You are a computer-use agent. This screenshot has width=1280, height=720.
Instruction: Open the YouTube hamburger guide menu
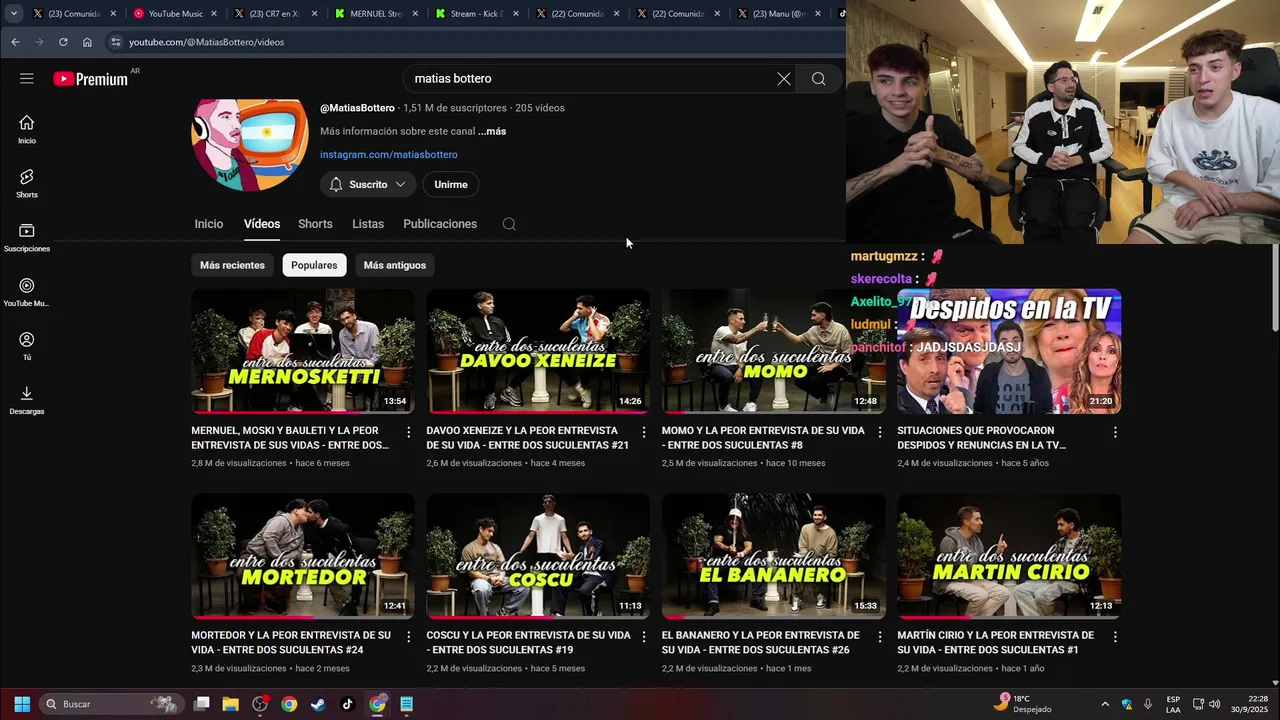click(x=27, y=78)
